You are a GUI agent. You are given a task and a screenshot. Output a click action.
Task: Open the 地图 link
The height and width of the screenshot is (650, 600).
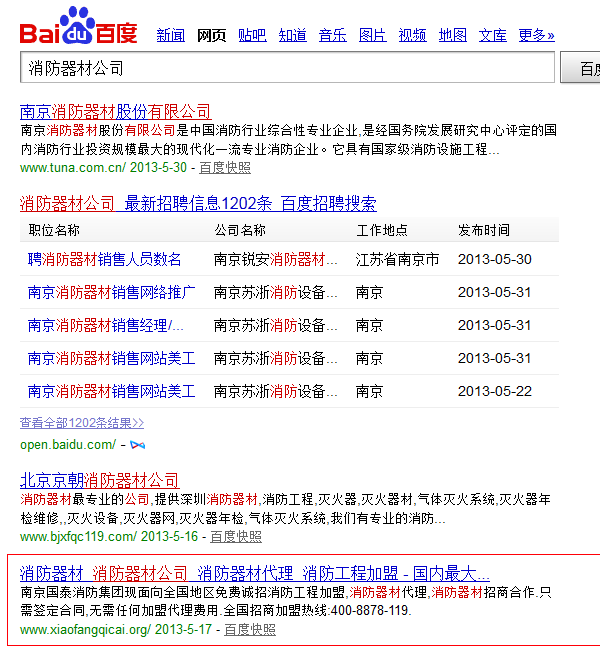tap(452, 36)
